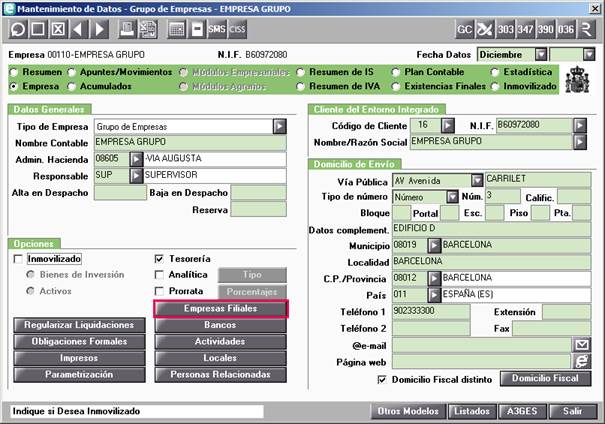The image size is (605, 424).
Task: Click the Teléfono 2 input field
Action: pos(431,329)
